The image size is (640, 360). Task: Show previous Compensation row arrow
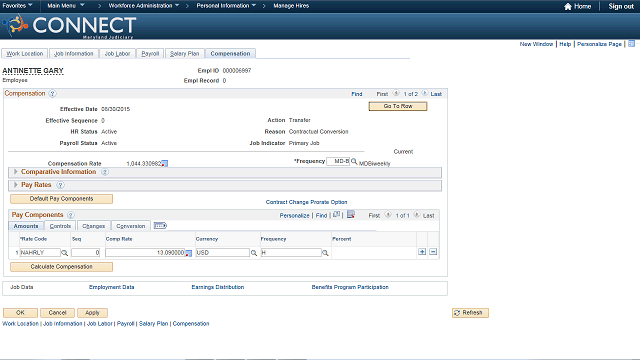point(396,93)
